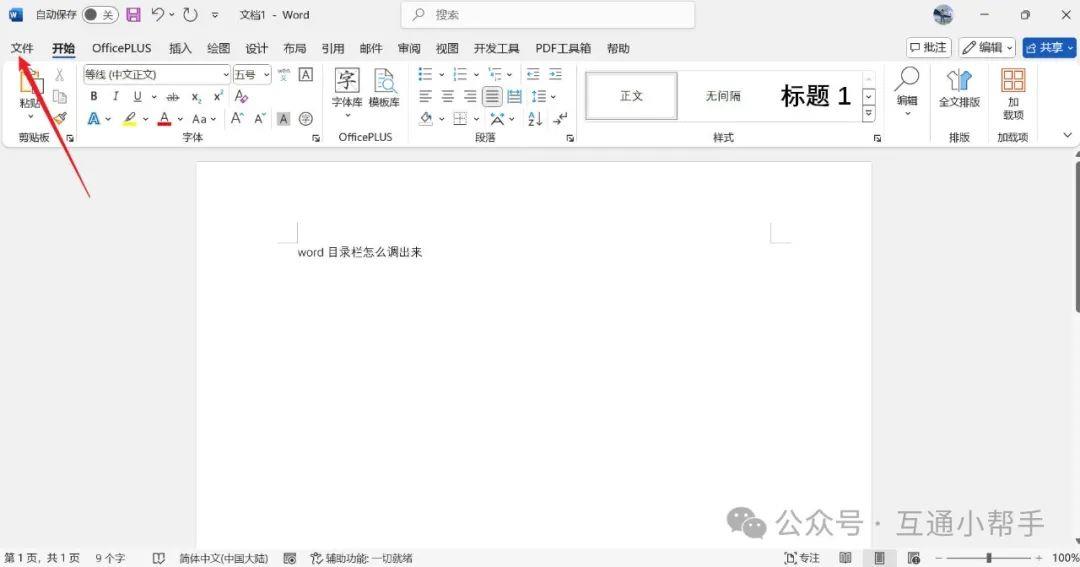Toggle Italic formatting
This screenshot has width=1080, height=567.
(116, 96)
